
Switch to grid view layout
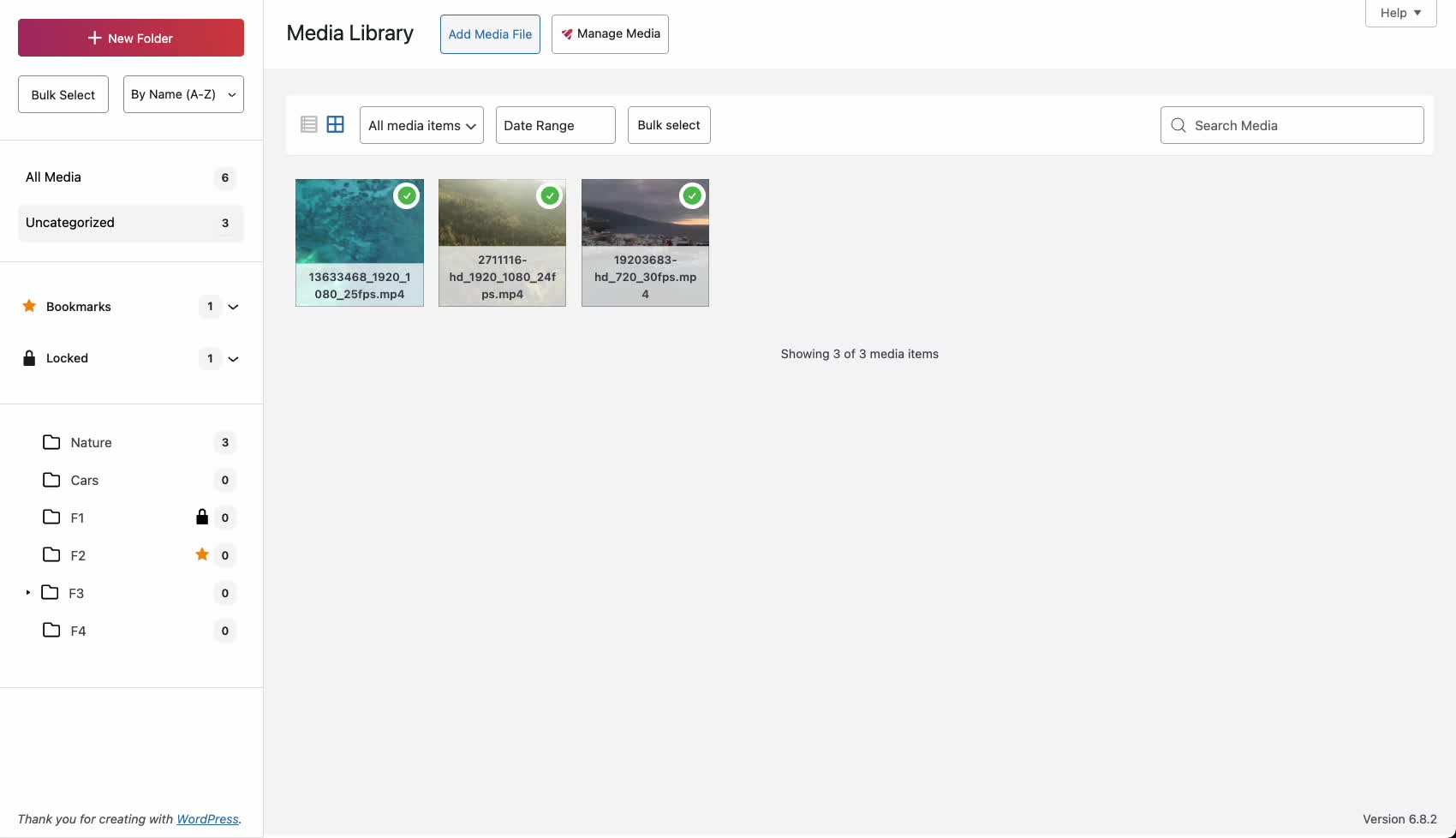pyautogui.click(x=335, y=124)
